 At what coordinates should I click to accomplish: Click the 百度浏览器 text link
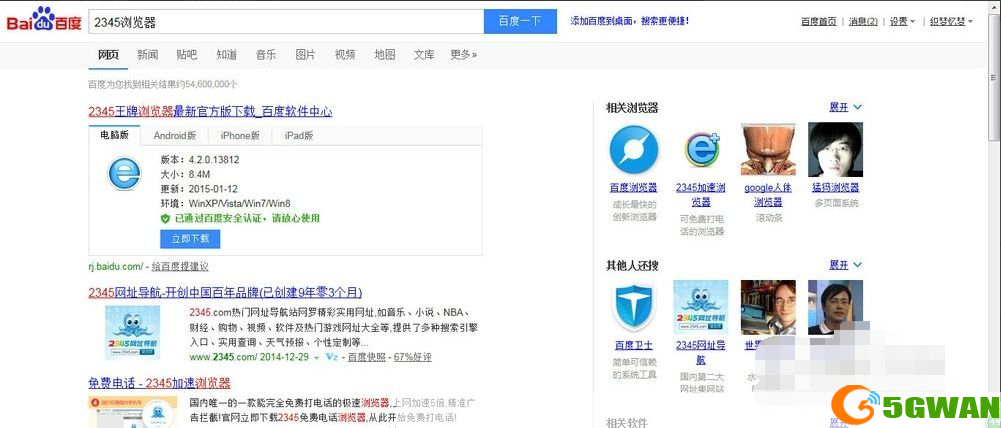[633, 188]
